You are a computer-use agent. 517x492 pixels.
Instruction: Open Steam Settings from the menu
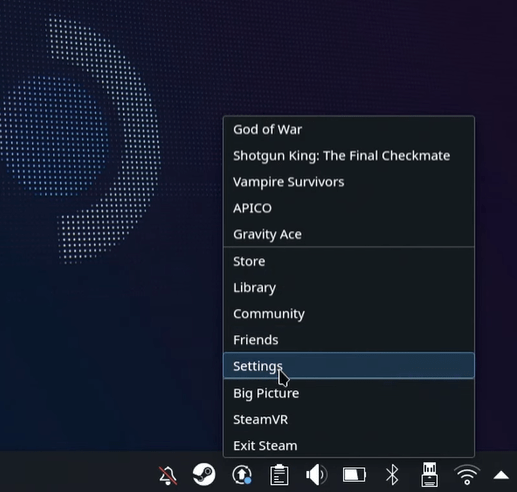pyautogui.click(x=349, y=366)
